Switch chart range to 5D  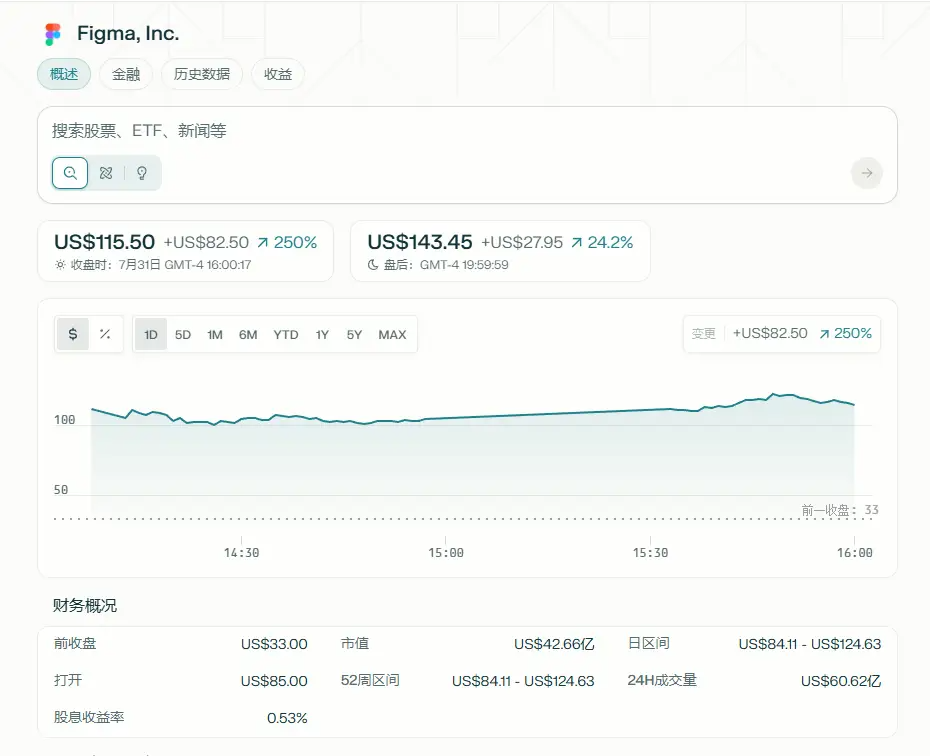click(183, 335)
